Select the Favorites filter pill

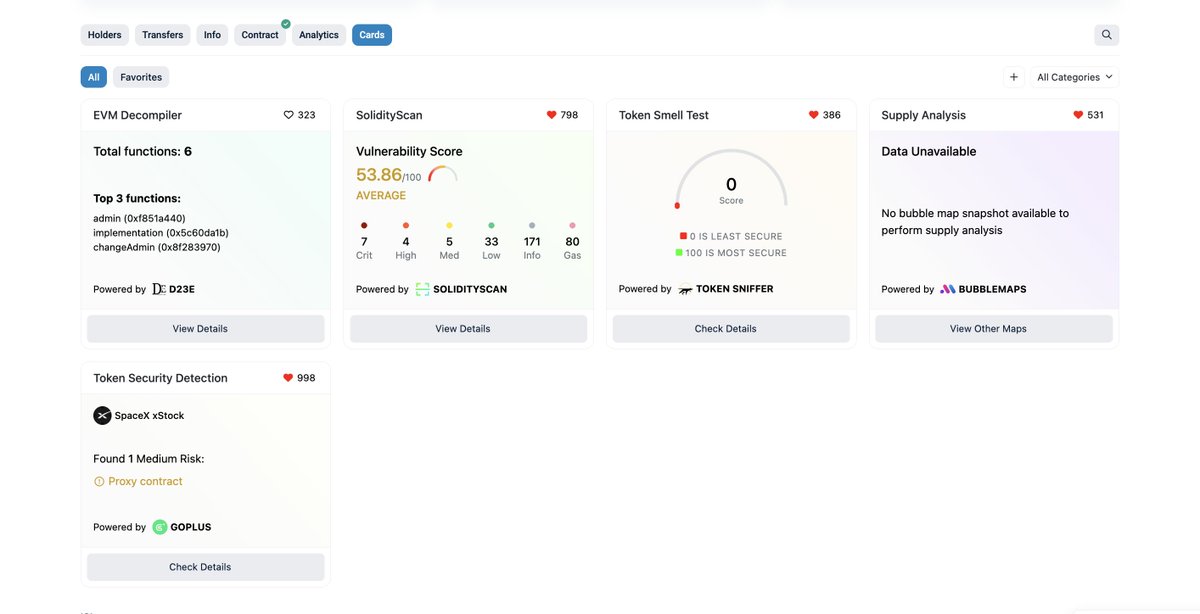pyautogui.click(x=141, y=77)
